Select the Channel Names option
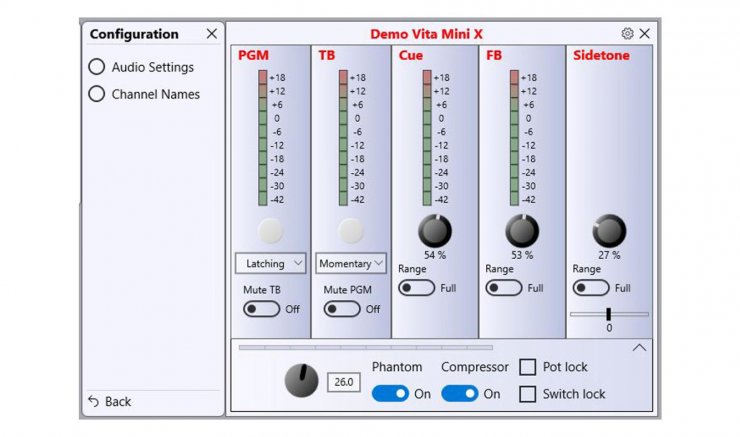 97,94
